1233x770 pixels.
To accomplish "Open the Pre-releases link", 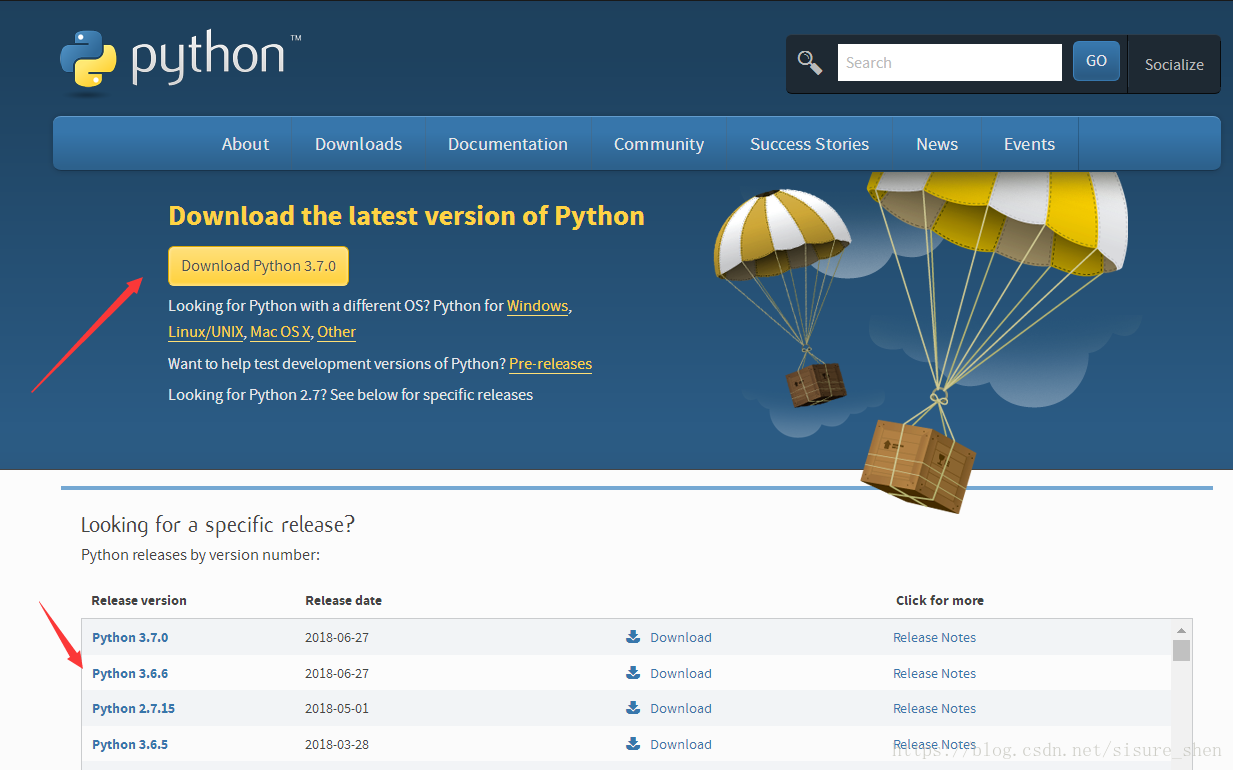I will tap(550, 364).
